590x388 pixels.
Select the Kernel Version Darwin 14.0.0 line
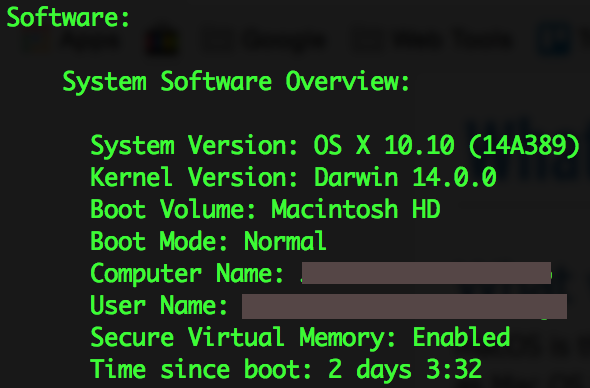tap(293, 177)
